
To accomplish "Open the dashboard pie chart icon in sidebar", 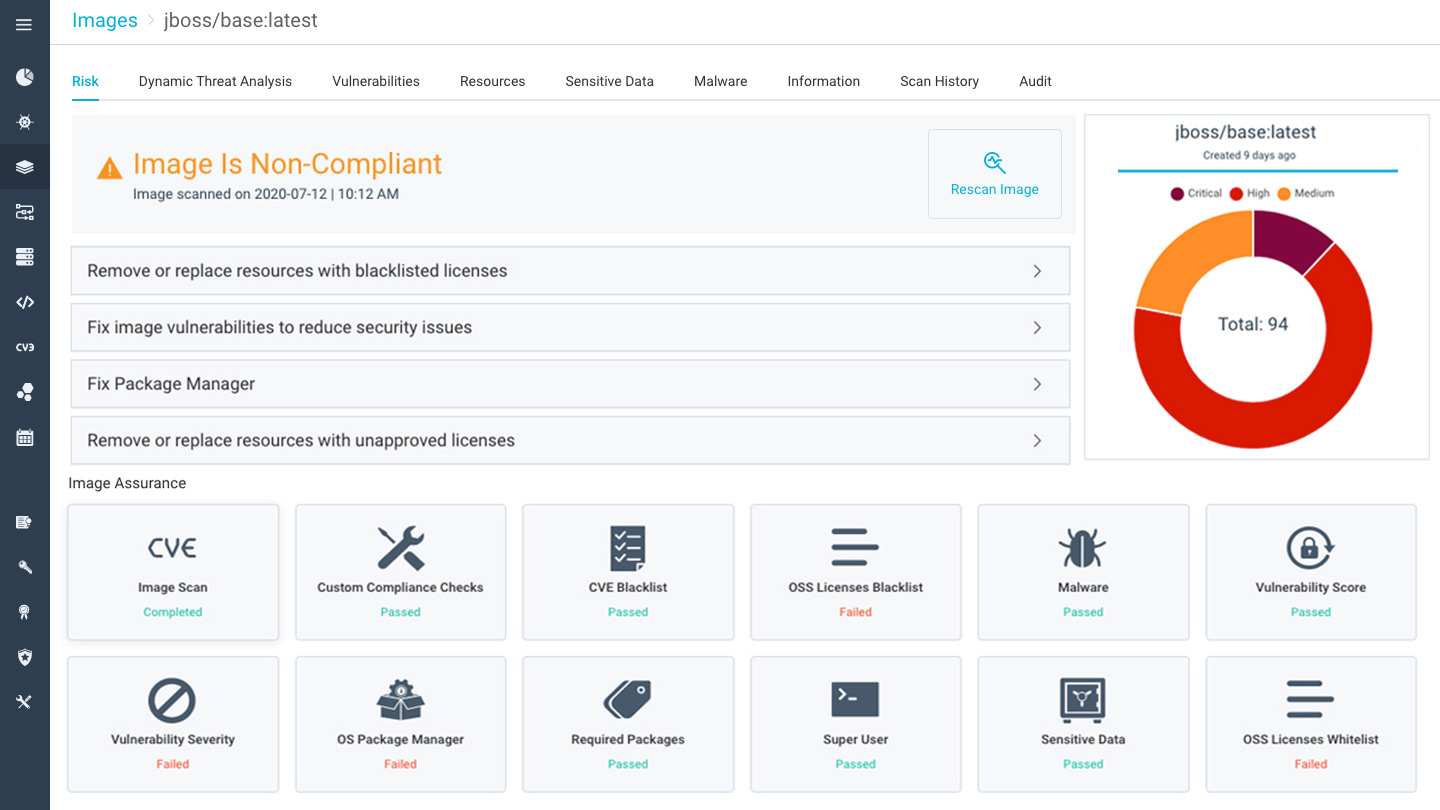I will (x=24, y=77).
